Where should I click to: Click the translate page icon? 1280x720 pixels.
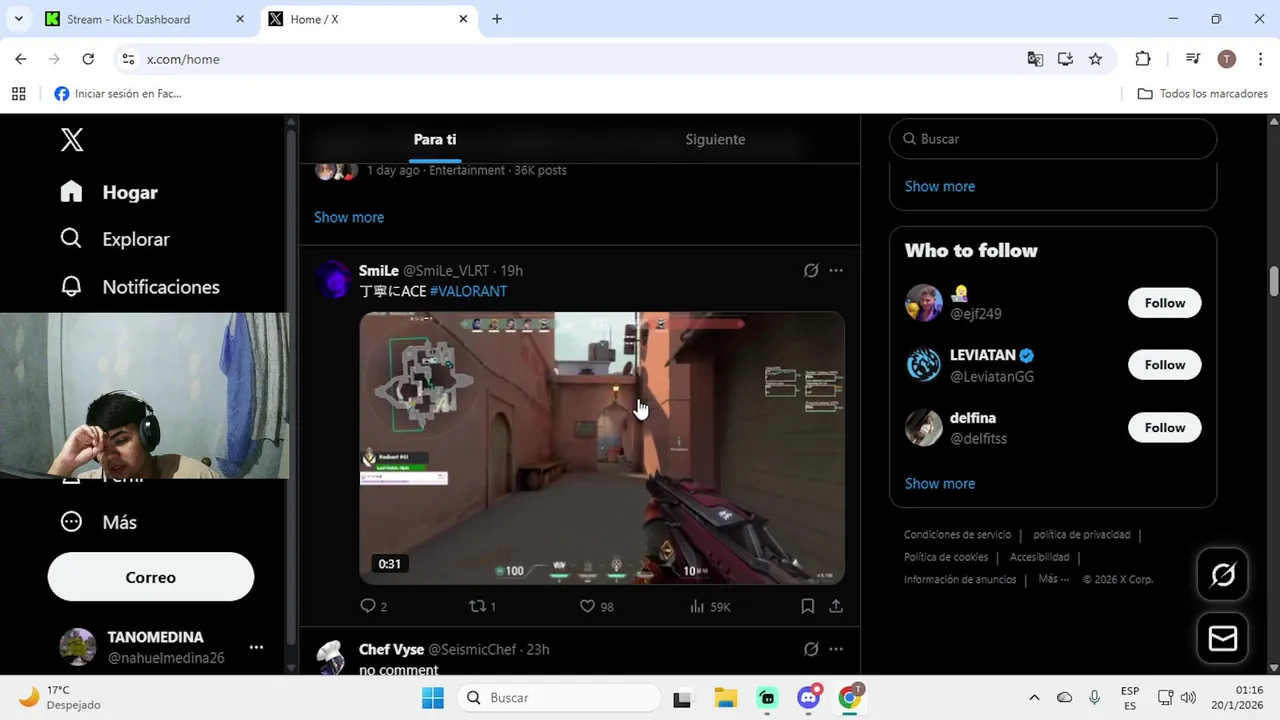tap(1035, 59)
